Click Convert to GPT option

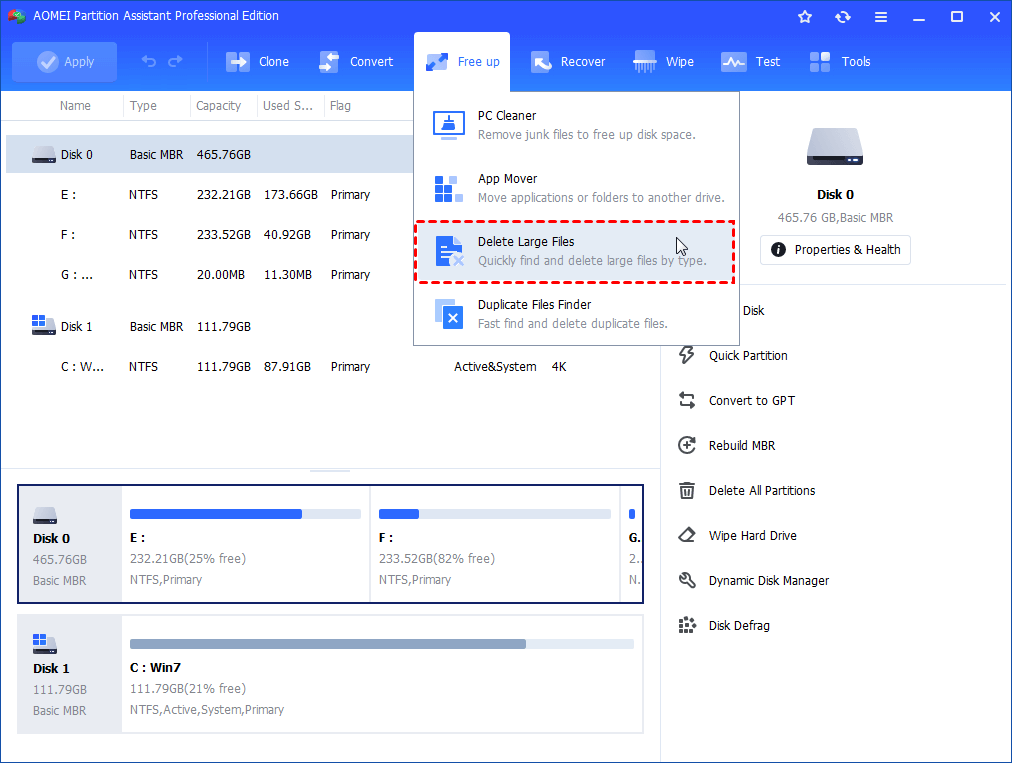[x=752, y=401]
